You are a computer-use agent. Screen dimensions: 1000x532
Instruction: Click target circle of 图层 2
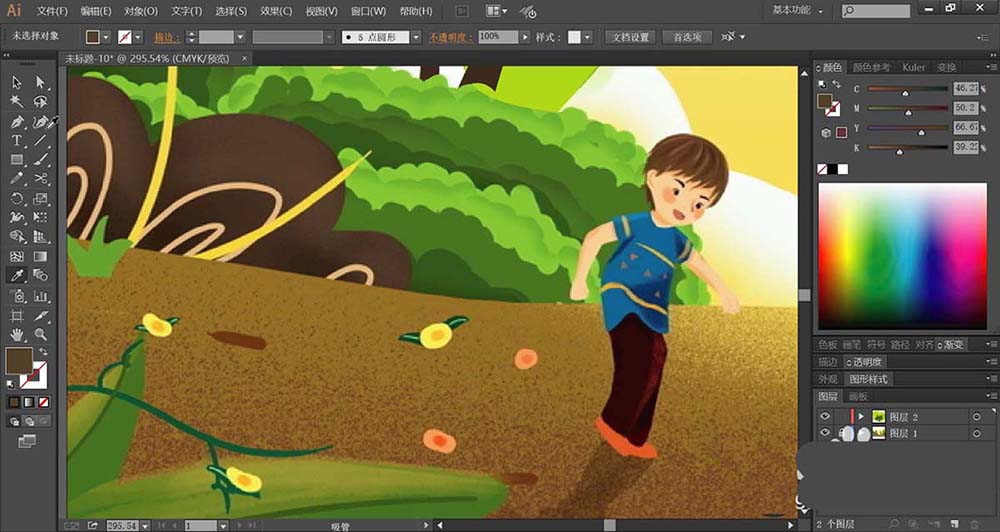(x=976, y=417)
